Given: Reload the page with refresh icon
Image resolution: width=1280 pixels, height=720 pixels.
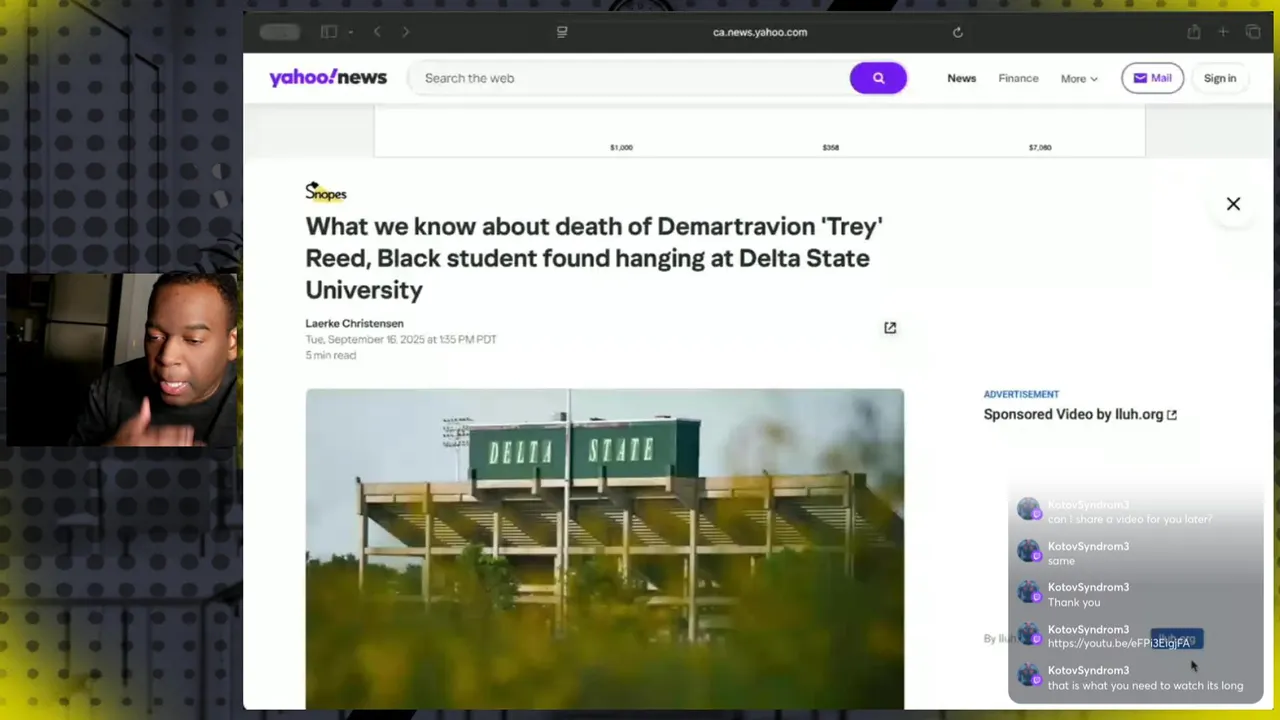Looking at the screenshot, I should [957, 32].
